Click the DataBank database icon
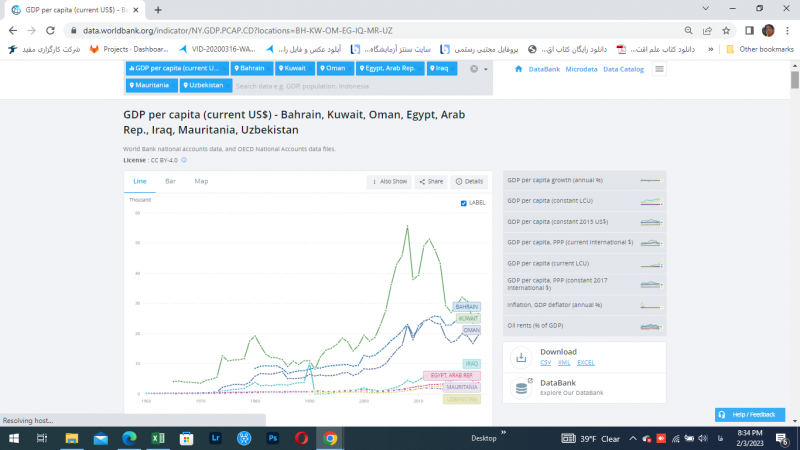The width and height of the screenshot is (800, 450). [x=521, y=388]
